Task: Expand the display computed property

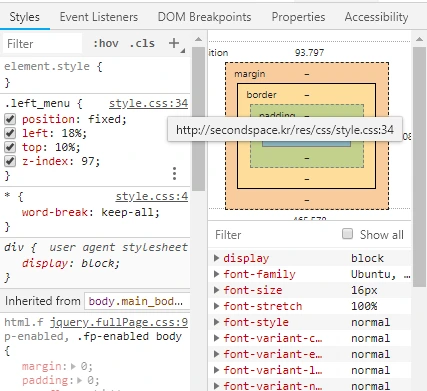Action: pyautogui.click(x=216, y=258)
